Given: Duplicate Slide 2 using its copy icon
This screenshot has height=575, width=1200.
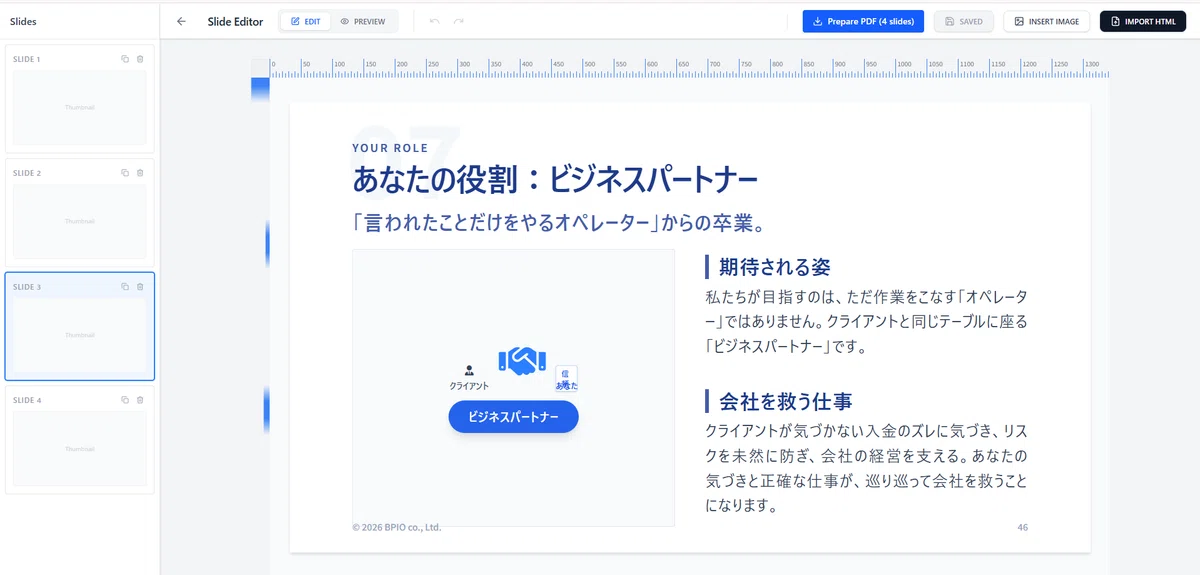Looking at the screenshot, I should tap(125, 173).
